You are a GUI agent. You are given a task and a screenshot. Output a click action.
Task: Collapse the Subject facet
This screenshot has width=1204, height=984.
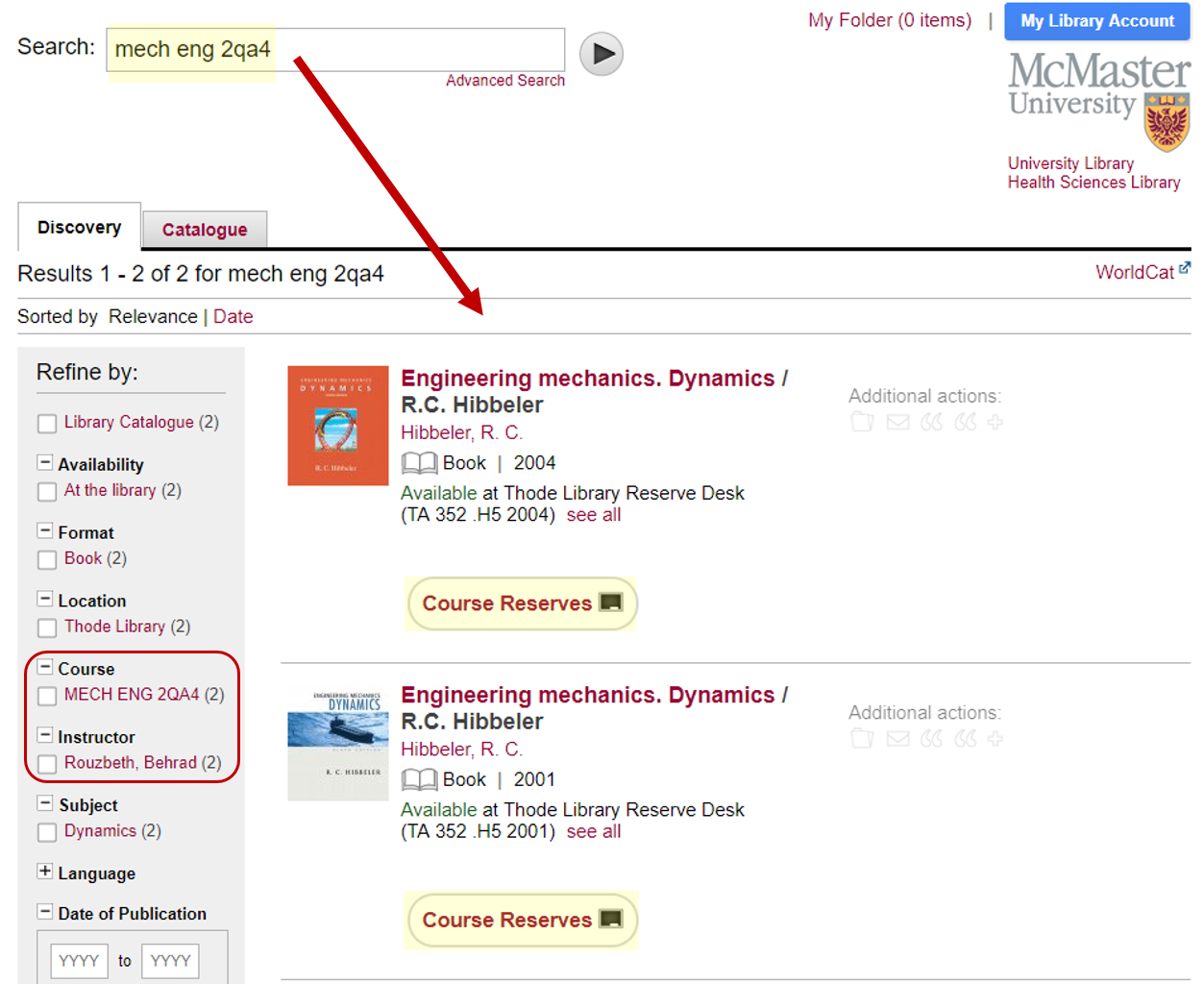coord(44,803)
